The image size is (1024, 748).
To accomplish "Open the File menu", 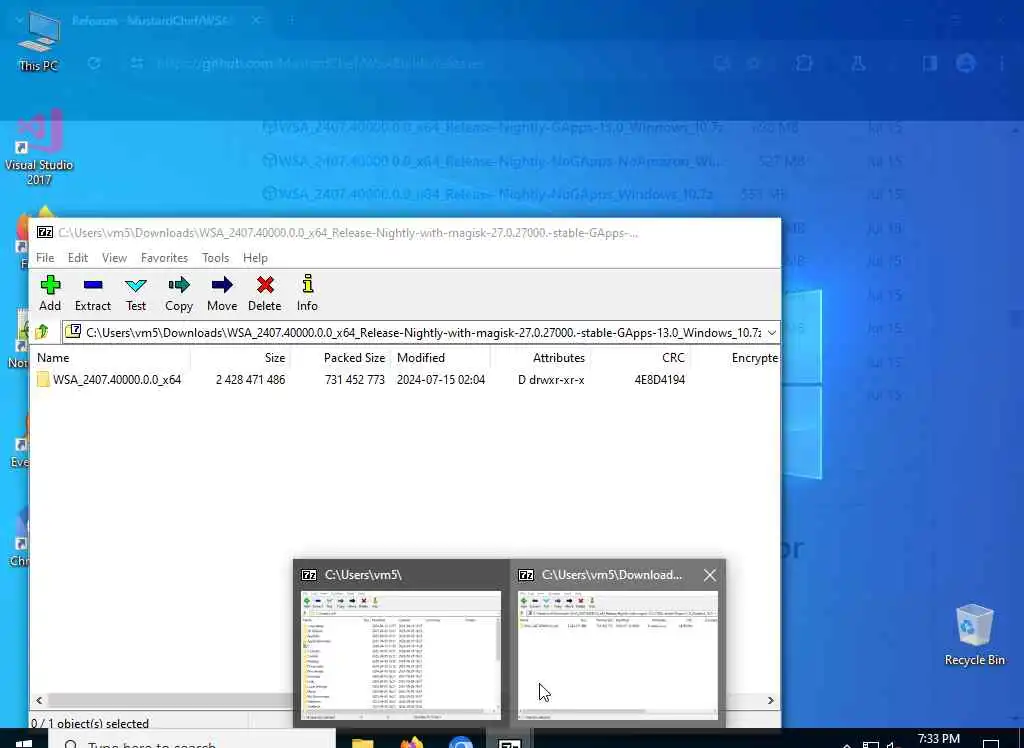I will (45, 258).
